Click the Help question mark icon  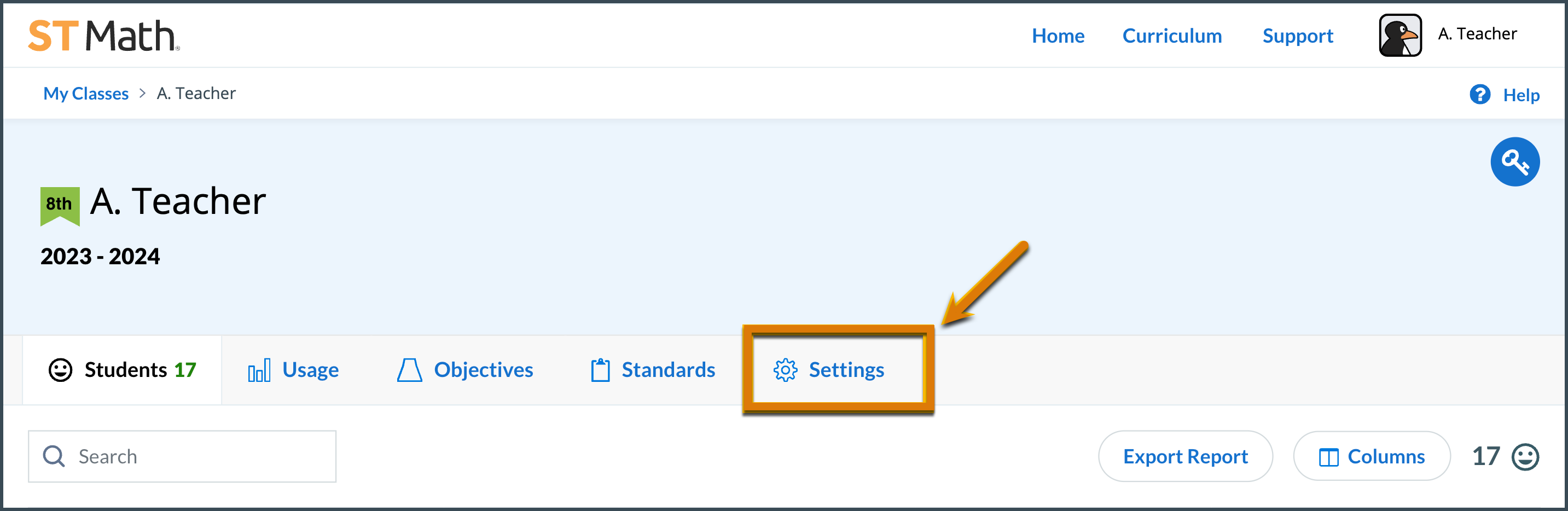[1480, 95]
